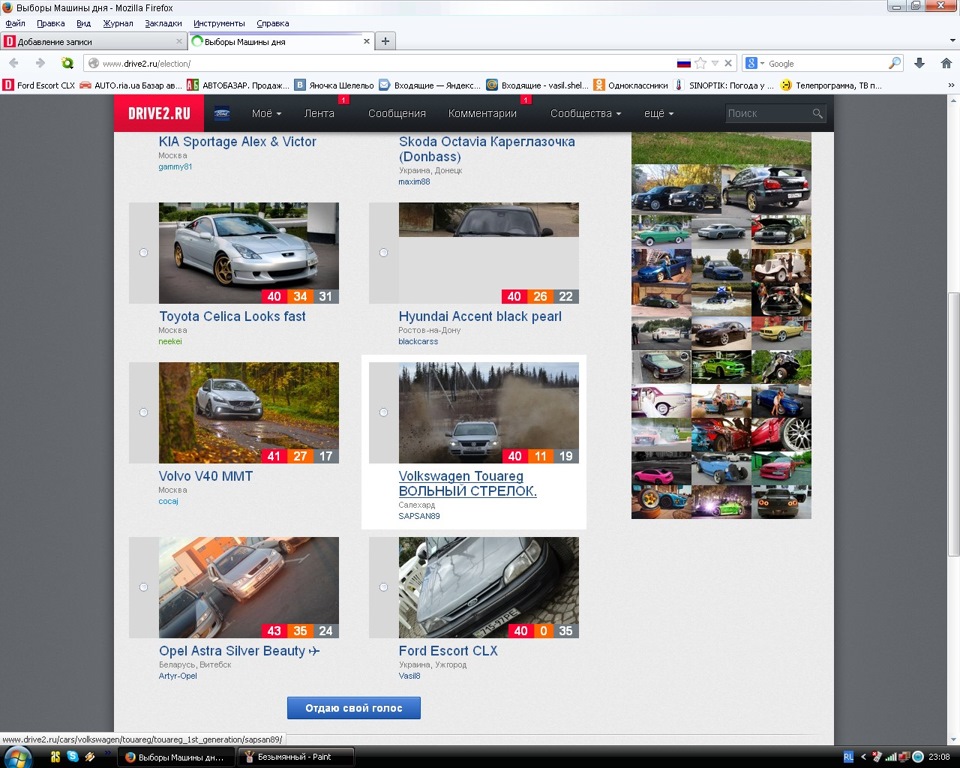This screenshot has width=960, height=768.
Task: Pick the Volkswagen Touareg radio button
Action: point(383,412)
